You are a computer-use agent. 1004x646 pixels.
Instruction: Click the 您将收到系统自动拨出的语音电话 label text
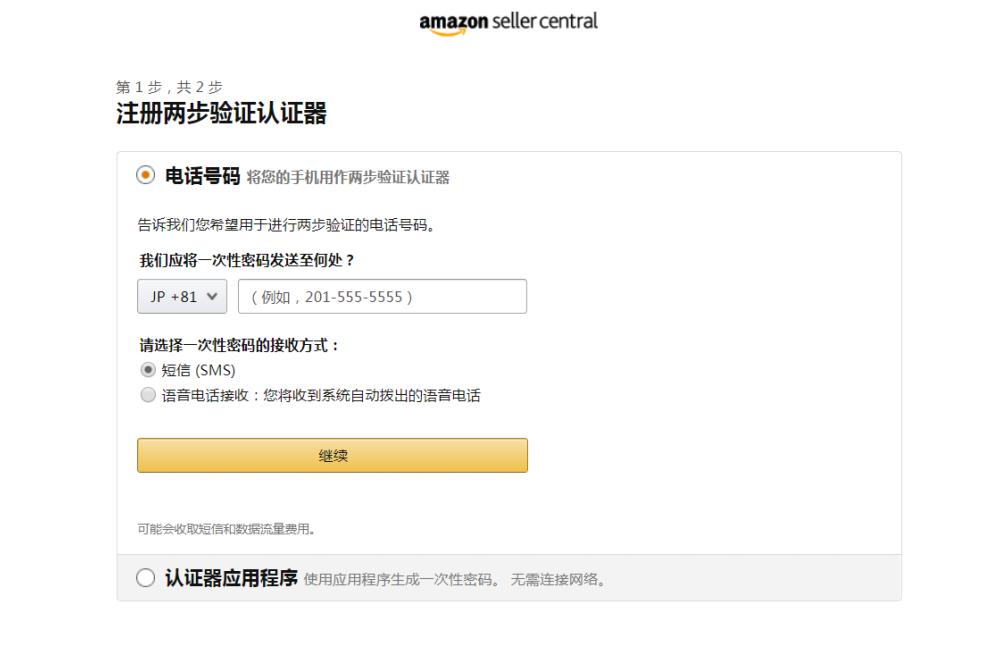pyautogui.click(x=372, y=395)
